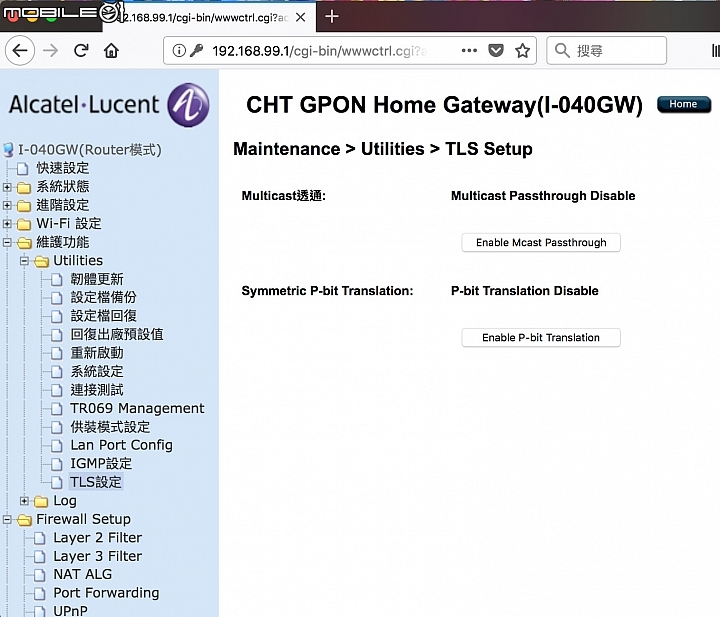Click the page icon beside 快速設定
Image resolution: width=720 pixels, height=617 pixels.
point(22,168)
